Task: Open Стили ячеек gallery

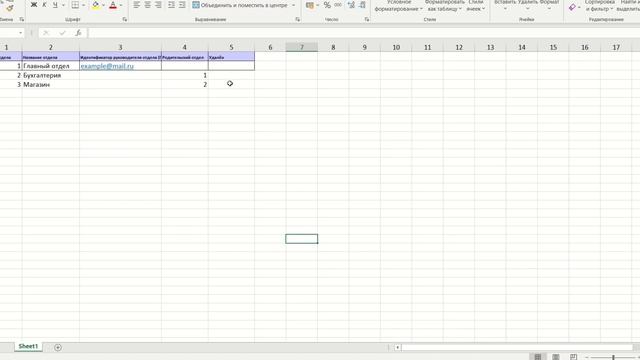Action: 476,6
